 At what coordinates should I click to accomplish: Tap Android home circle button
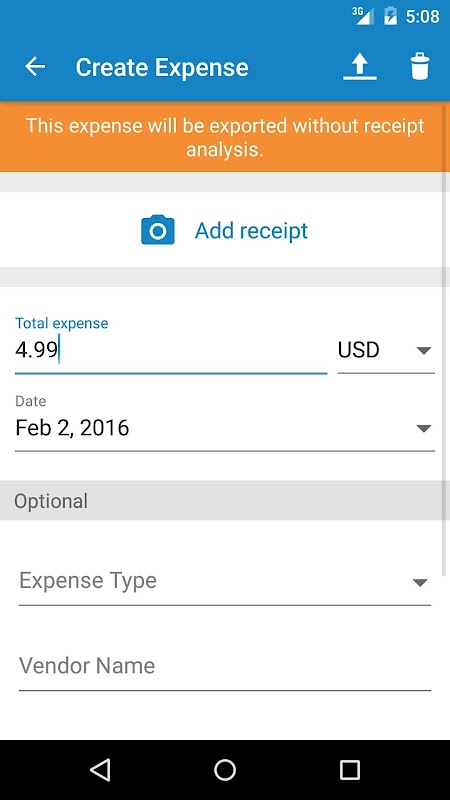click(x=224, y=769)
